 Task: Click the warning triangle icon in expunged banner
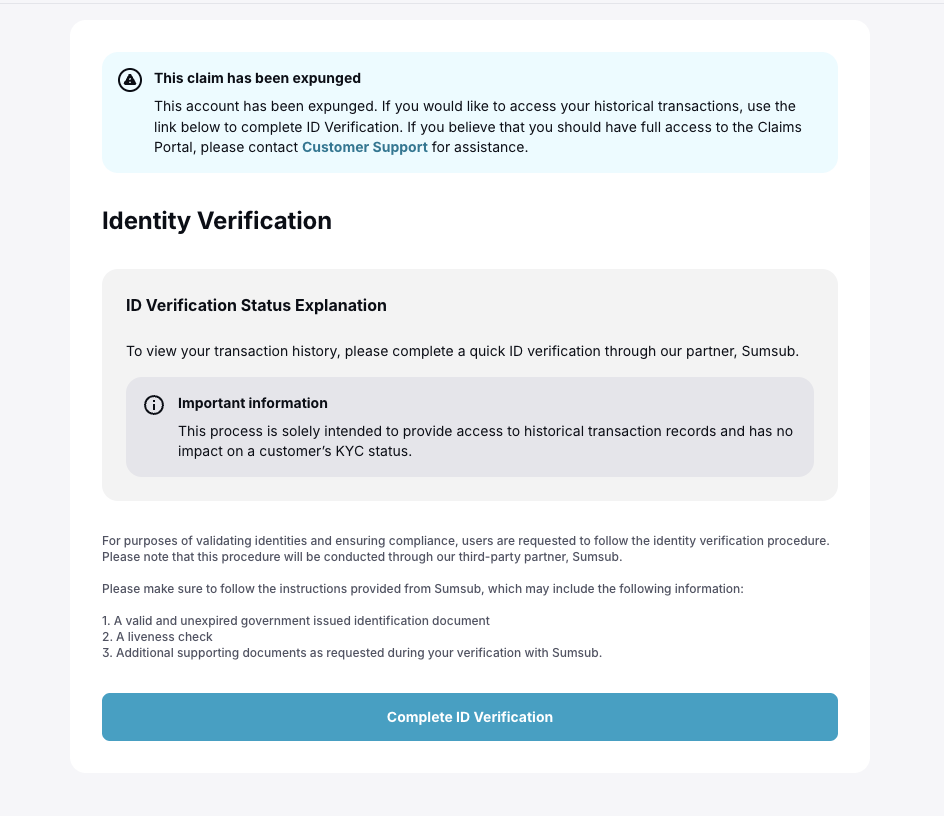point(129,79)
